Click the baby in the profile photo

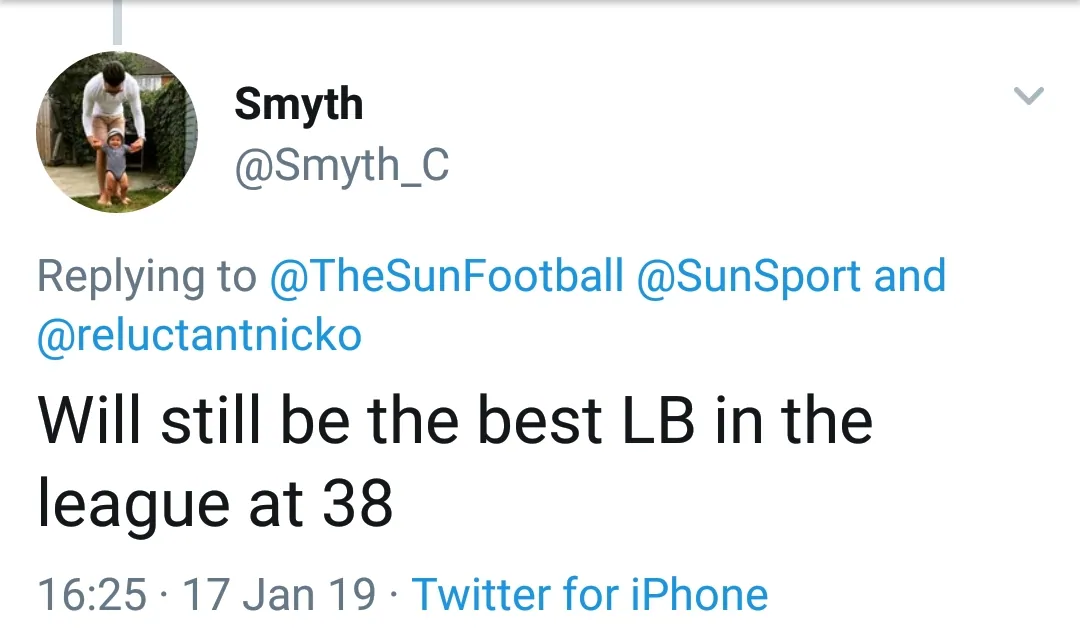(x=115, y=162)
